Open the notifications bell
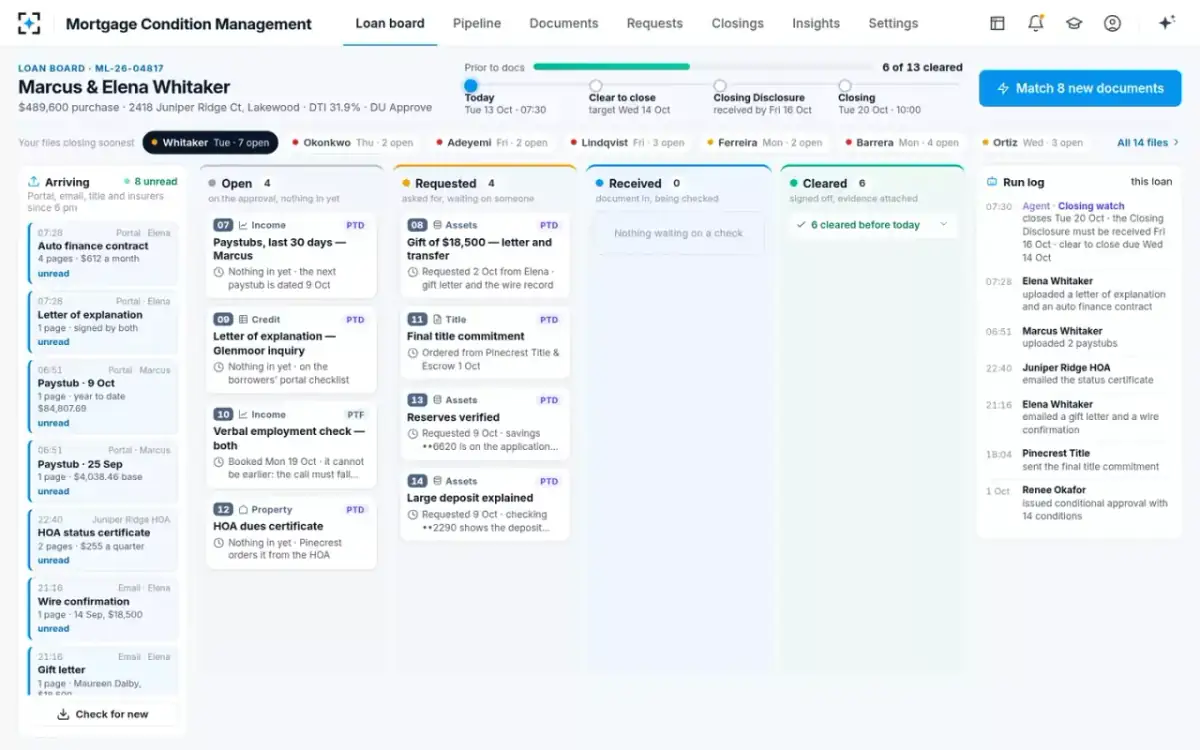Image resolution: width=1200 pixels, height=750 pixels. (1036, 23)
